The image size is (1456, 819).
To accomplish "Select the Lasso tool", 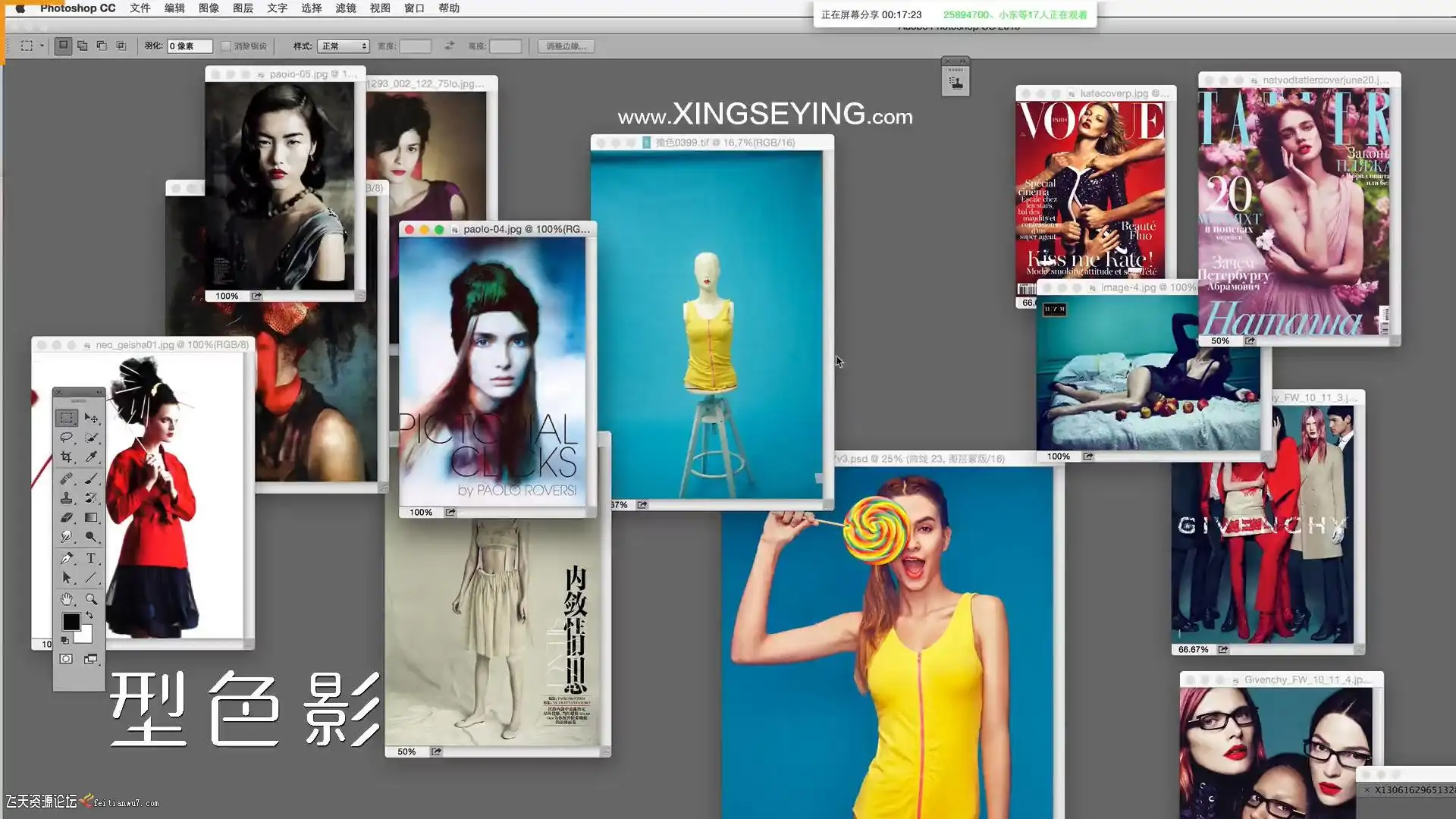I will 67,438.
